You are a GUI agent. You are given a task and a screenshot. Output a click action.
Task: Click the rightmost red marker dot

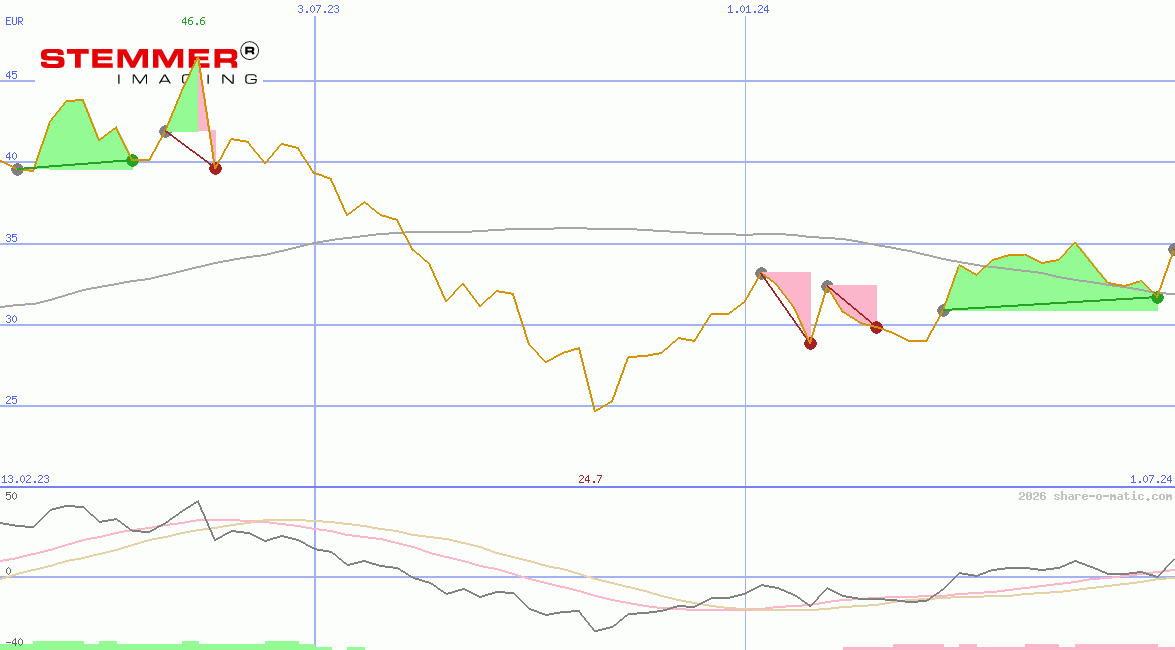point(876,327)
